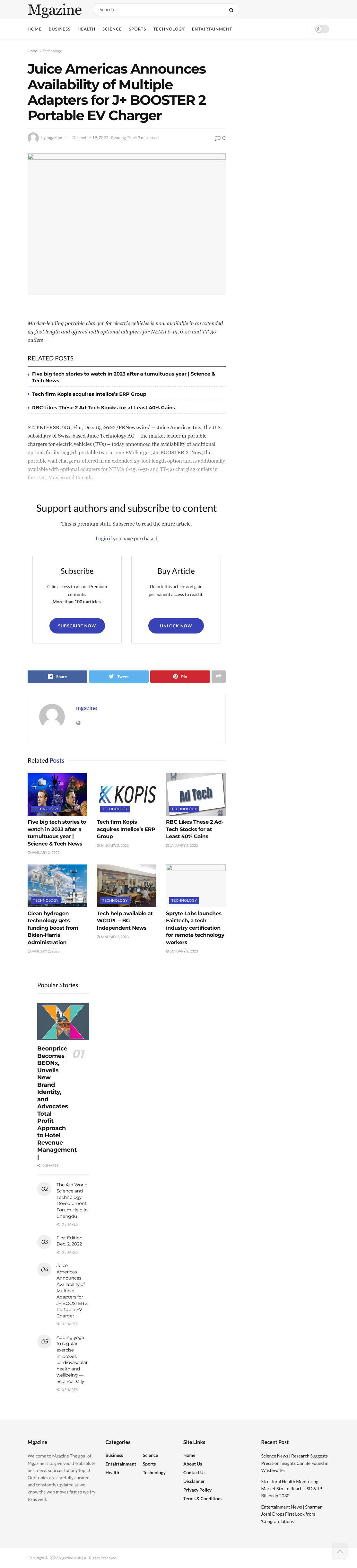Viewport: 357px width, 1568px height.
Task: Click the UNLOCK NOW button
Action: coord(176,626)
